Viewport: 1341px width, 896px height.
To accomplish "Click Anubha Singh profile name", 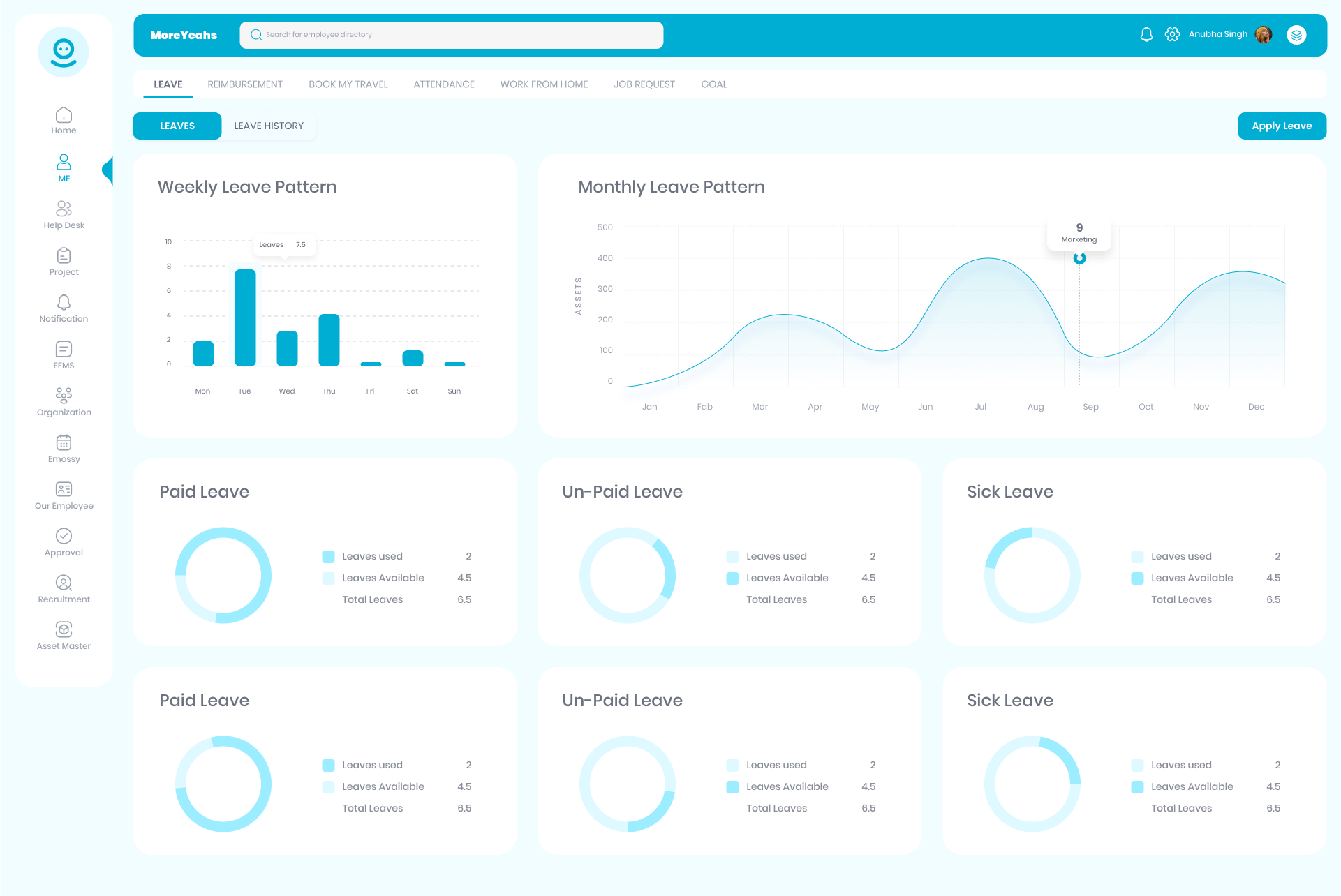I will 1218,33.
